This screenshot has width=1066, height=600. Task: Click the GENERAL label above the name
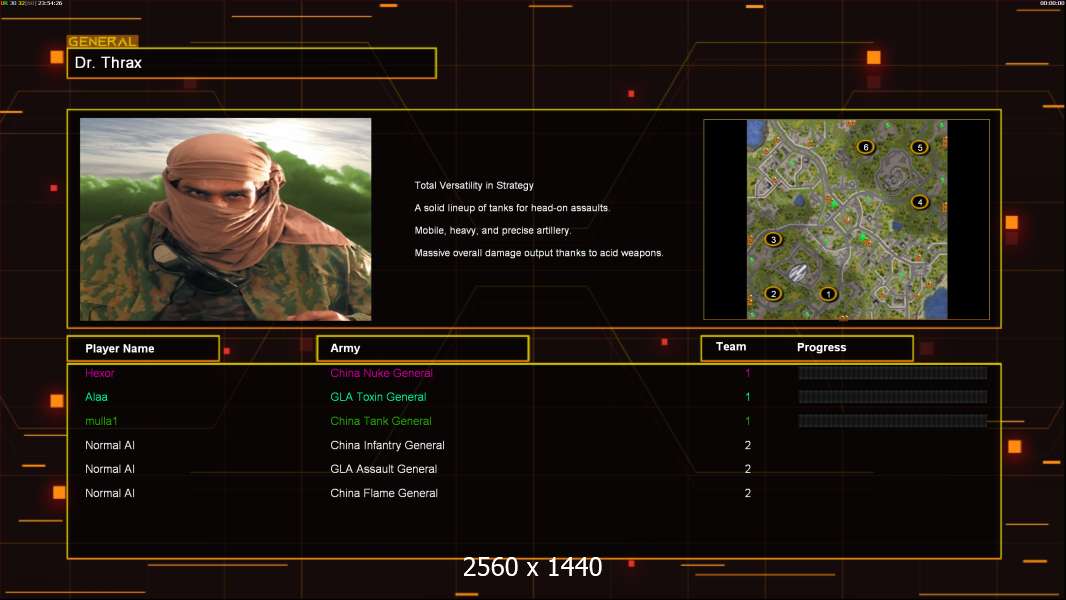[102, 42]
